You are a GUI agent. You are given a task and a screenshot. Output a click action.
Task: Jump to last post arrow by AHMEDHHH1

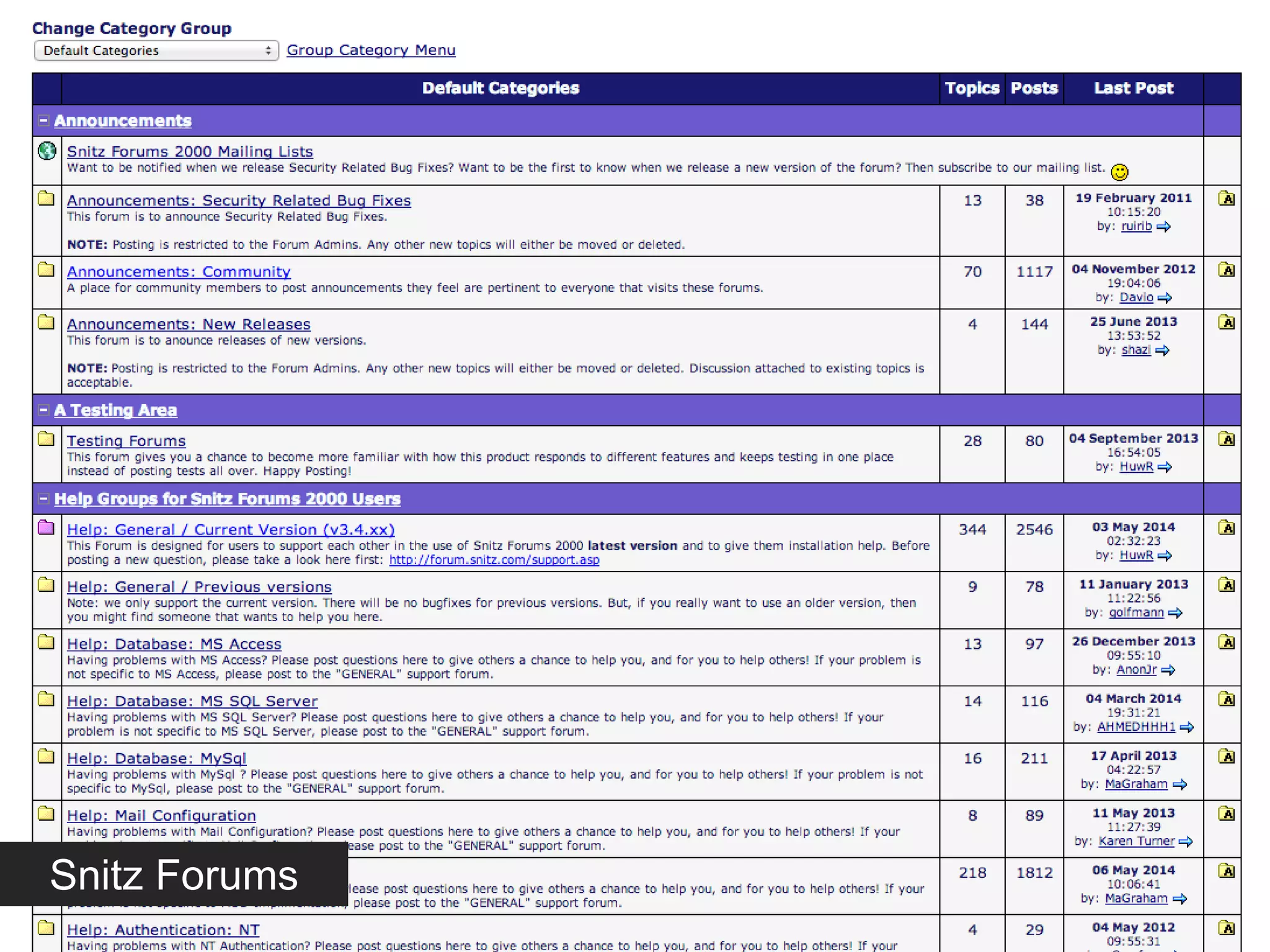tap(1186, 728)
